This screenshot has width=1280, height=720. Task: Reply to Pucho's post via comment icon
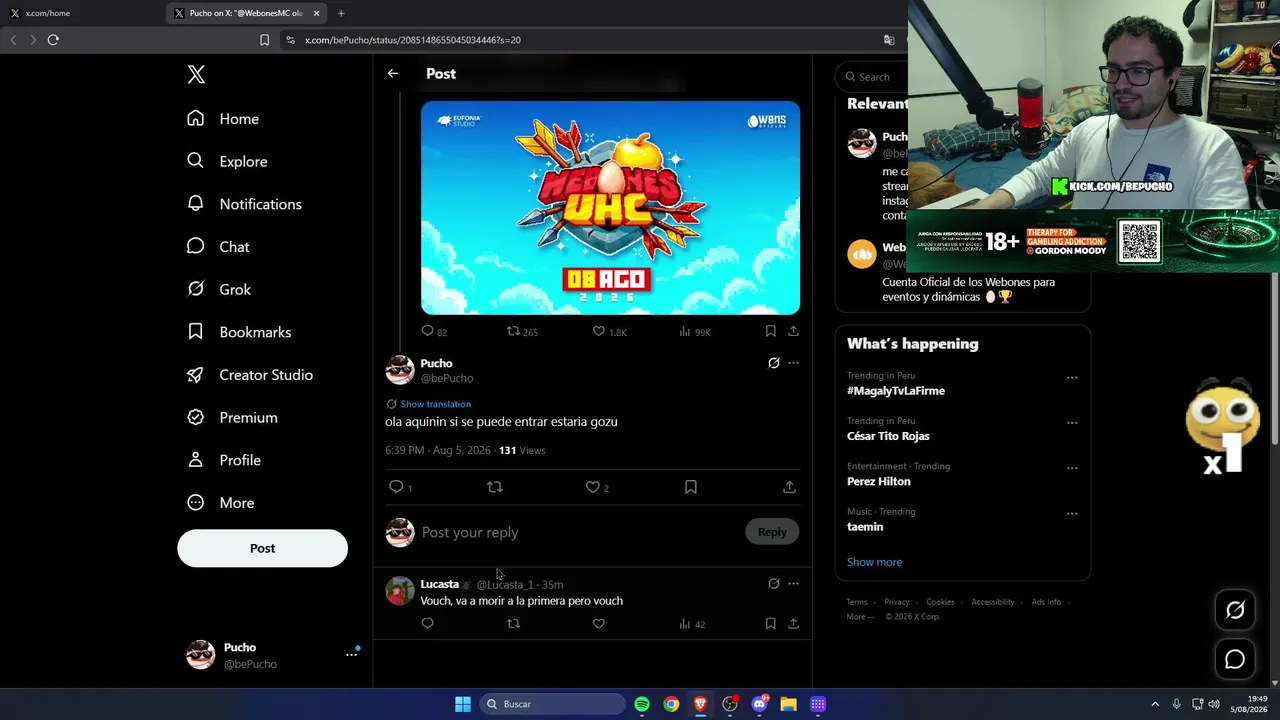396,487
